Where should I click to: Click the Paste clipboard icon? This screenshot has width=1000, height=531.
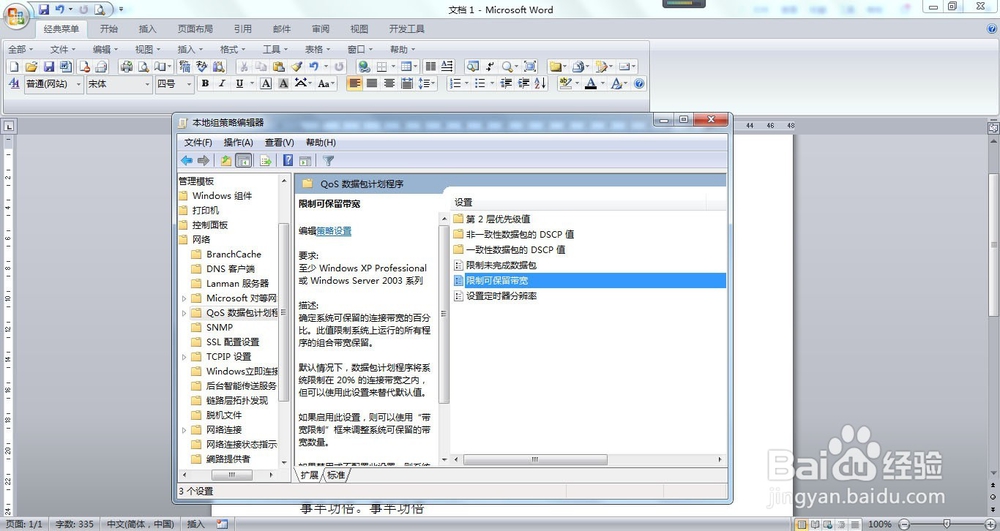click(x=278, y=66)
